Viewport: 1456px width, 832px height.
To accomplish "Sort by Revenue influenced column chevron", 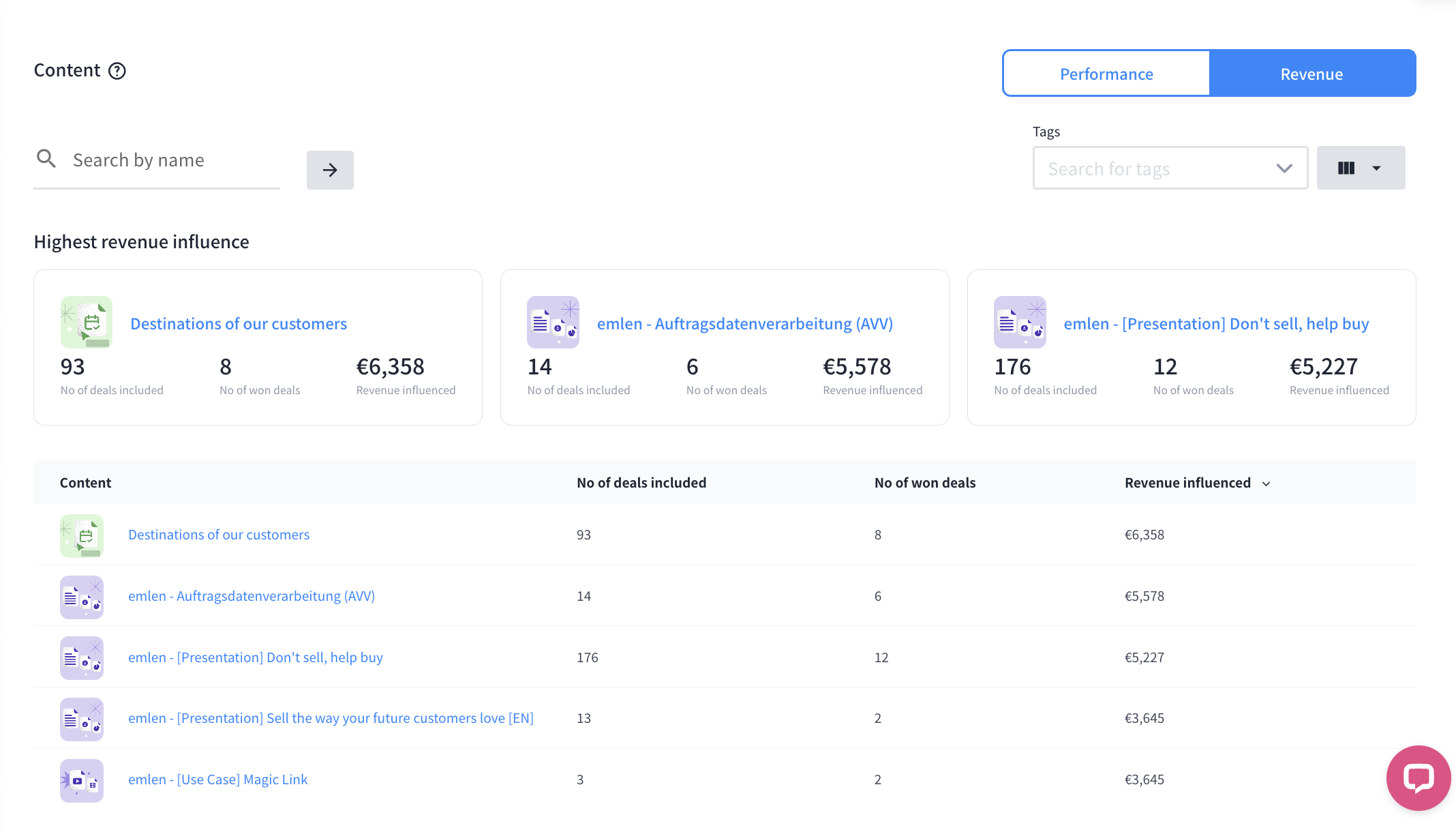I will pos(1266,484).
